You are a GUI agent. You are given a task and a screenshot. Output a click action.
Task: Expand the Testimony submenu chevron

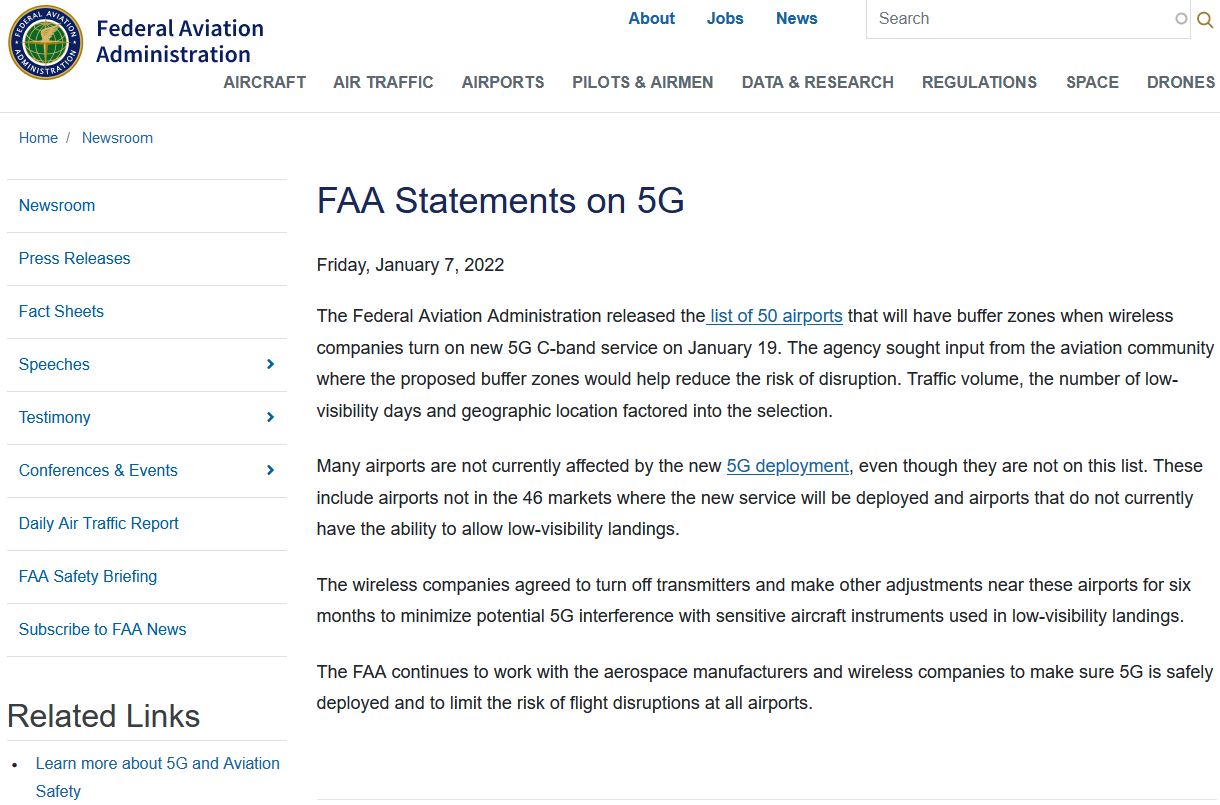click(x=270, y=417)
